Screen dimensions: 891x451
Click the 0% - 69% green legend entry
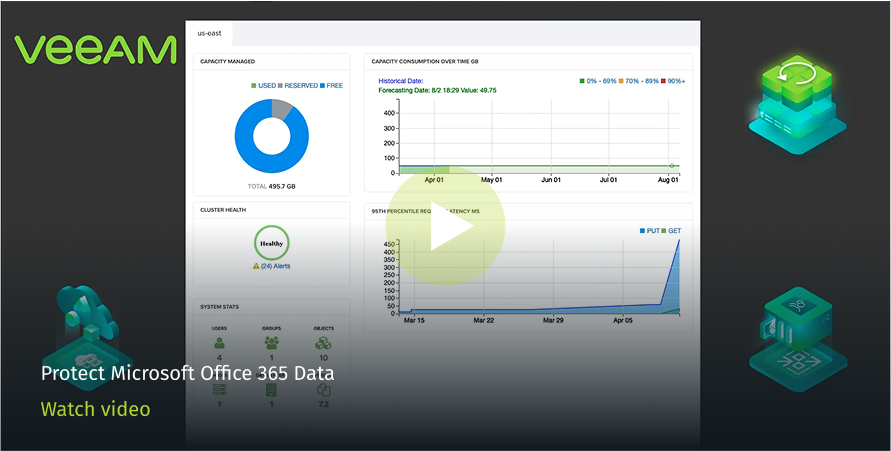pyautogui.click(x=598, y=81)
